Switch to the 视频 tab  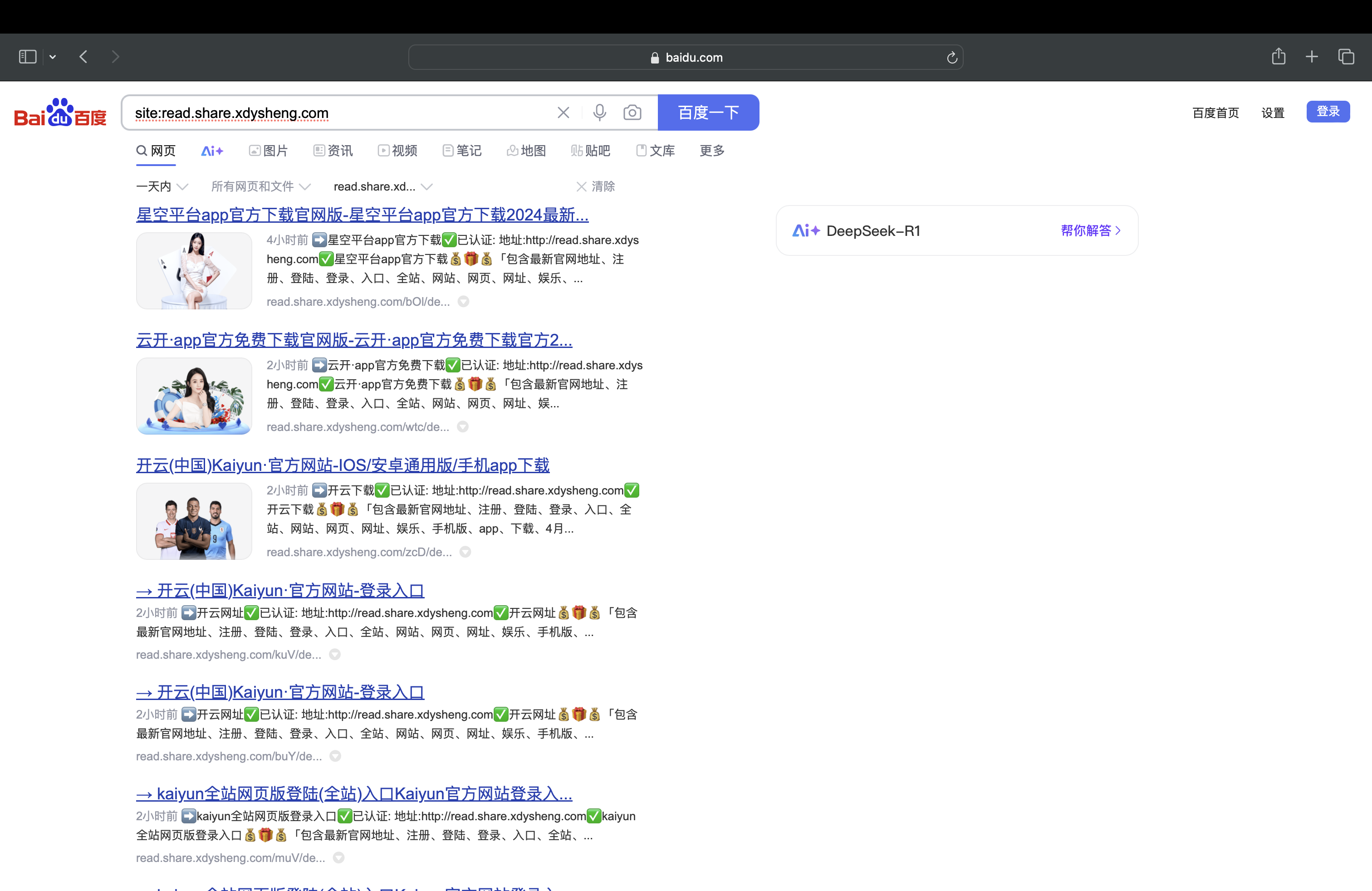[398, 151]
